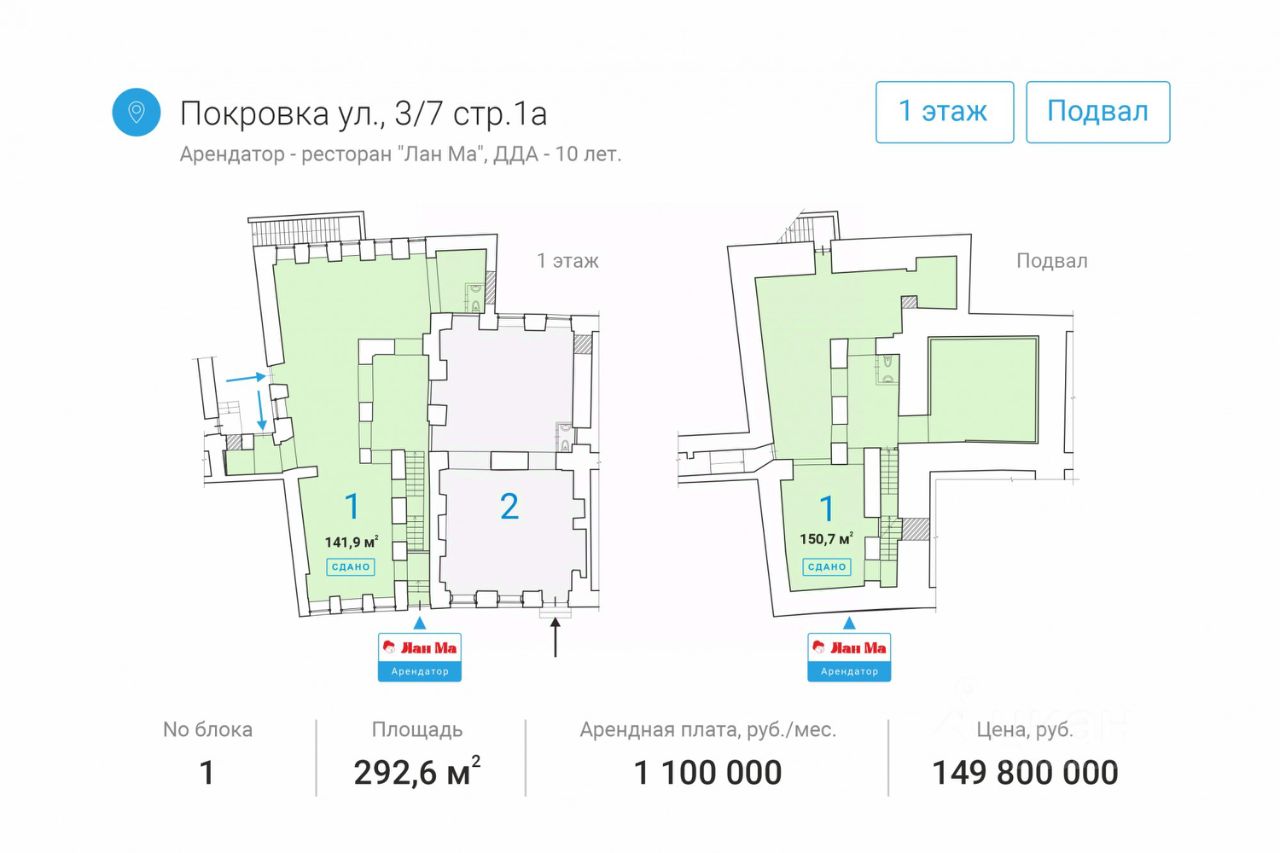Viewport: 1280px width, 853px height.
Task: Click the blue triangle above basement tenant logo
Action: [x=849, y=623]
